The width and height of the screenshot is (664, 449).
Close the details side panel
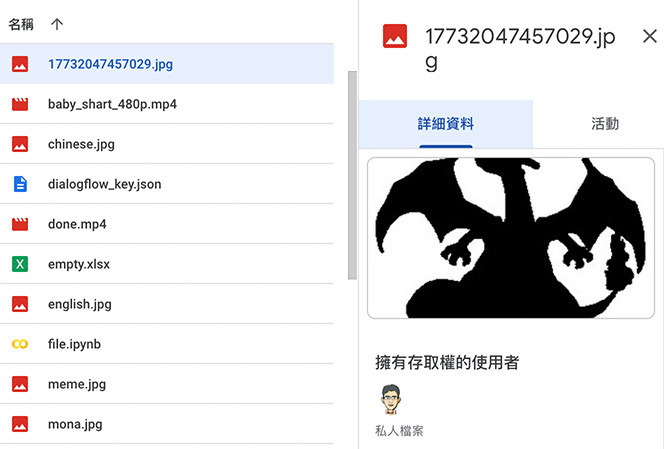650,36
